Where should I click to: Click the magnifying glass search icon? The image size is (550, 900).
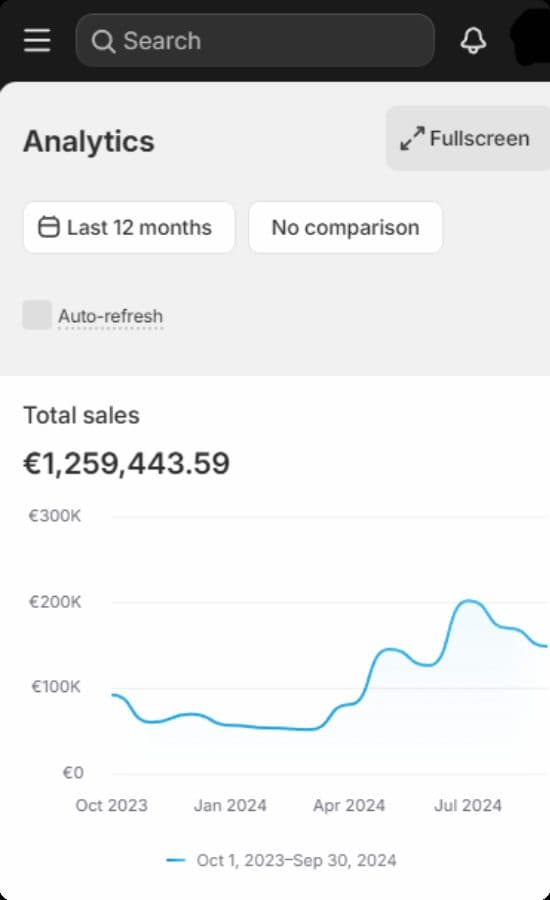tap(103, 41)
